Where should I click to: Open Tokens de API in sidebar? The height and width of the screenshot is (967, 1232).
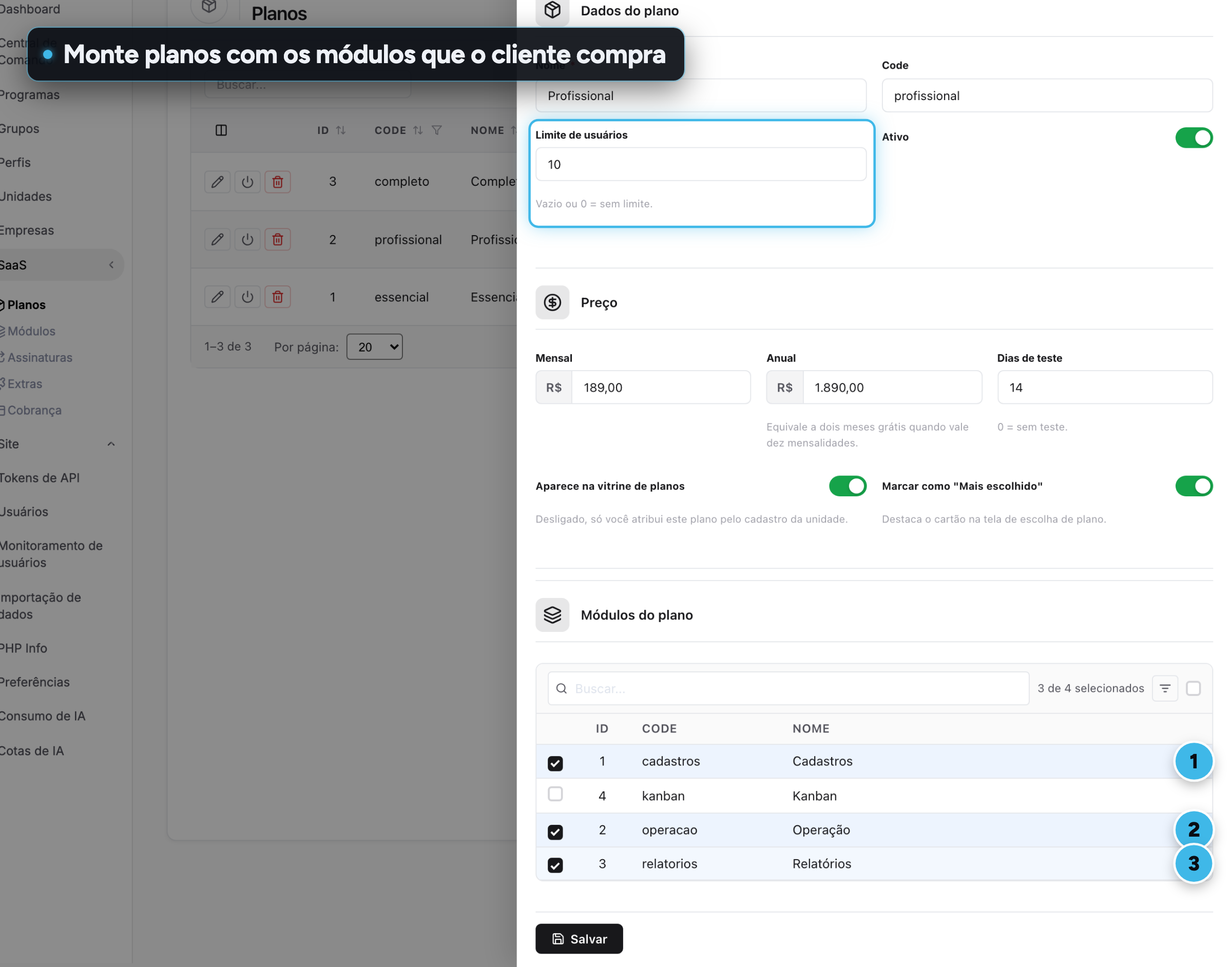(x=40, y=478)
